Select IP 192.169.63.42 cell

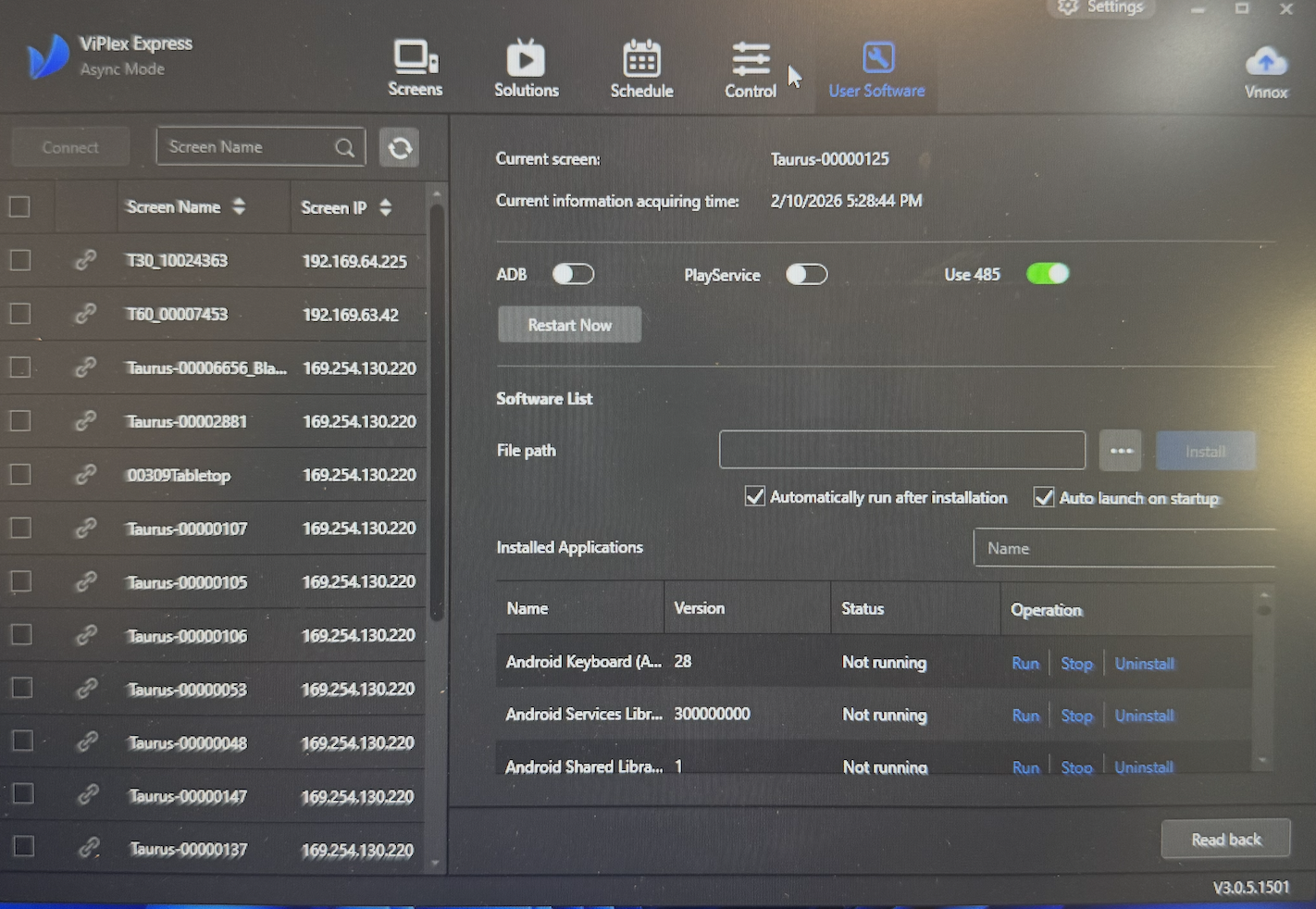click(351, 315)
